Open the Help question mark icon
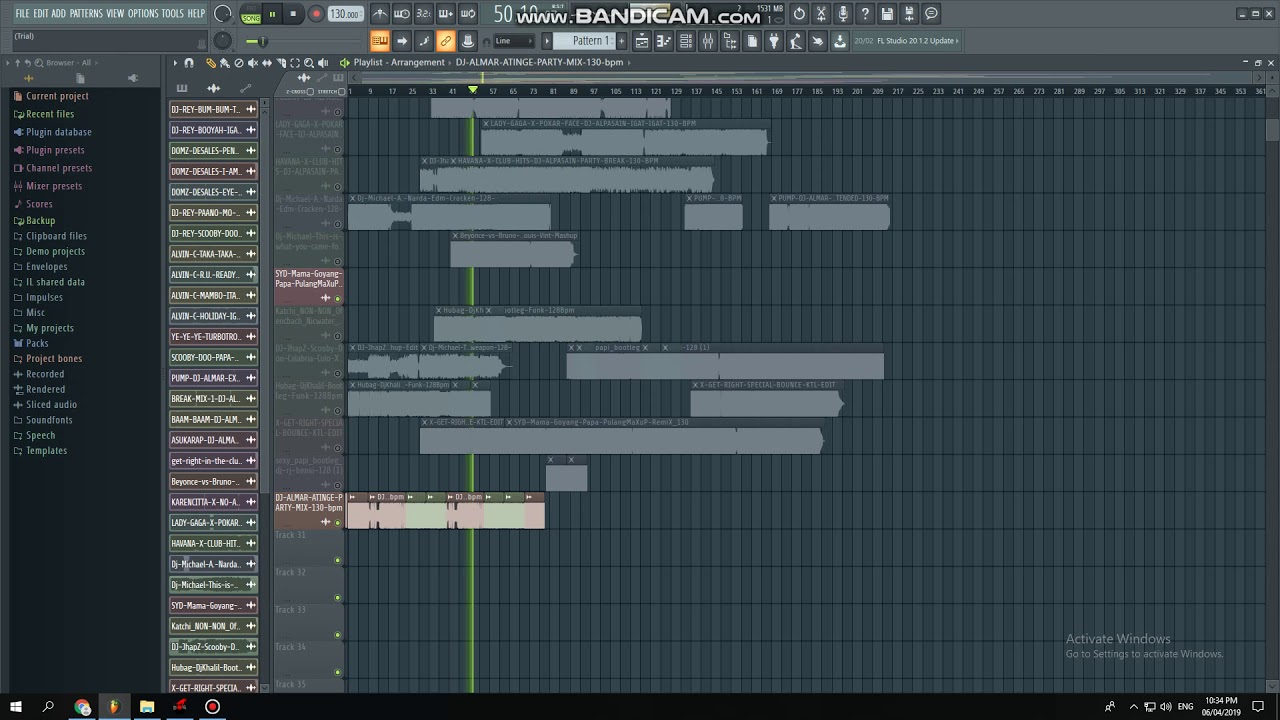 (x=865, y=14)
